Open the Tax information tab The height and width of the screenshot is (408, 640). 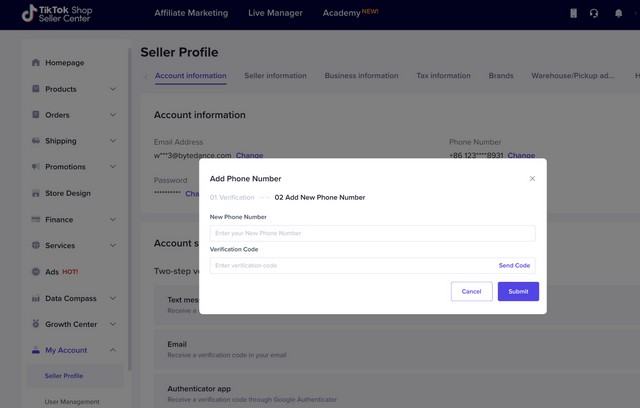443,76
